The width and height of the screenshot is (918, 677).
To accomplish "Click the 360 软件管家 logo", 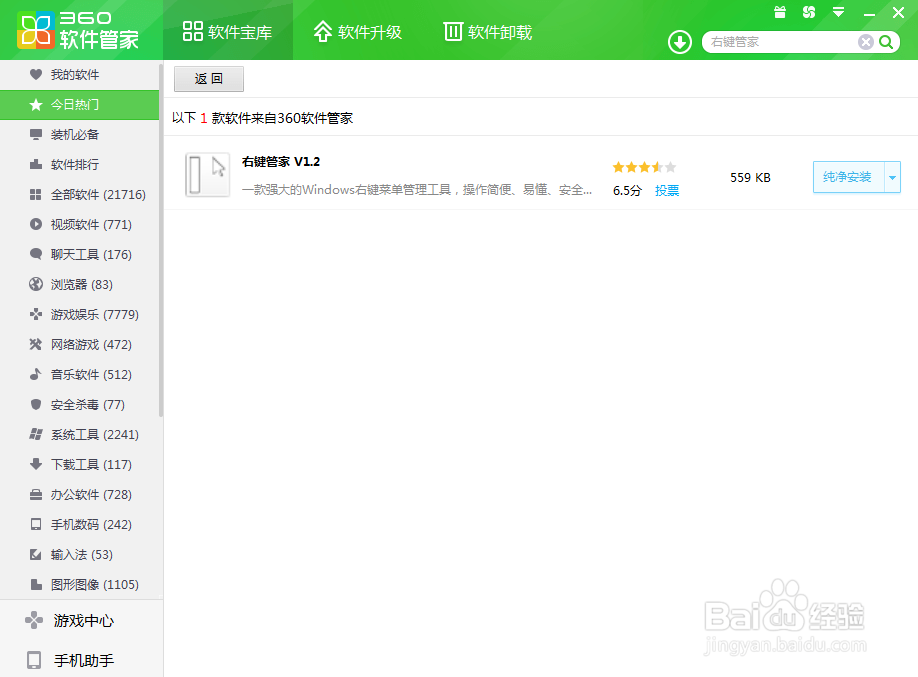I will (x=78, y=30).
